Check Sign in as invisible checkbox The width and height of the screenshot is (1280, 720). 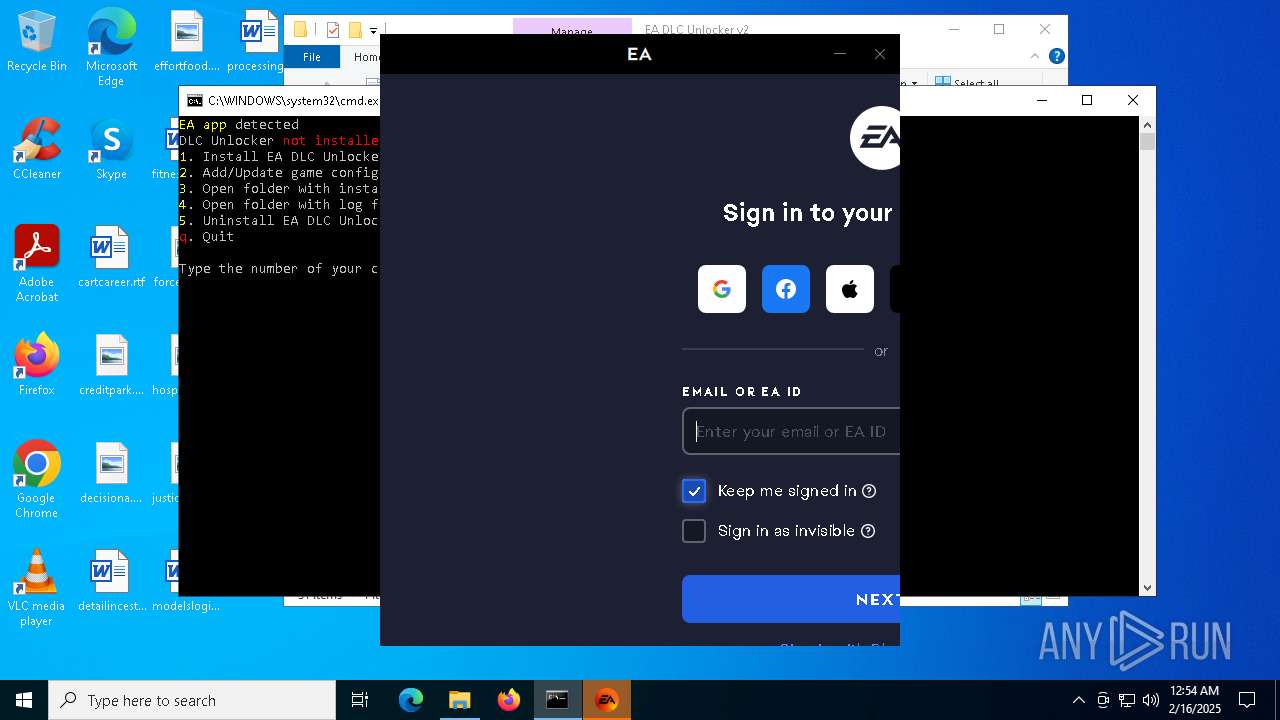pos(694,531)
